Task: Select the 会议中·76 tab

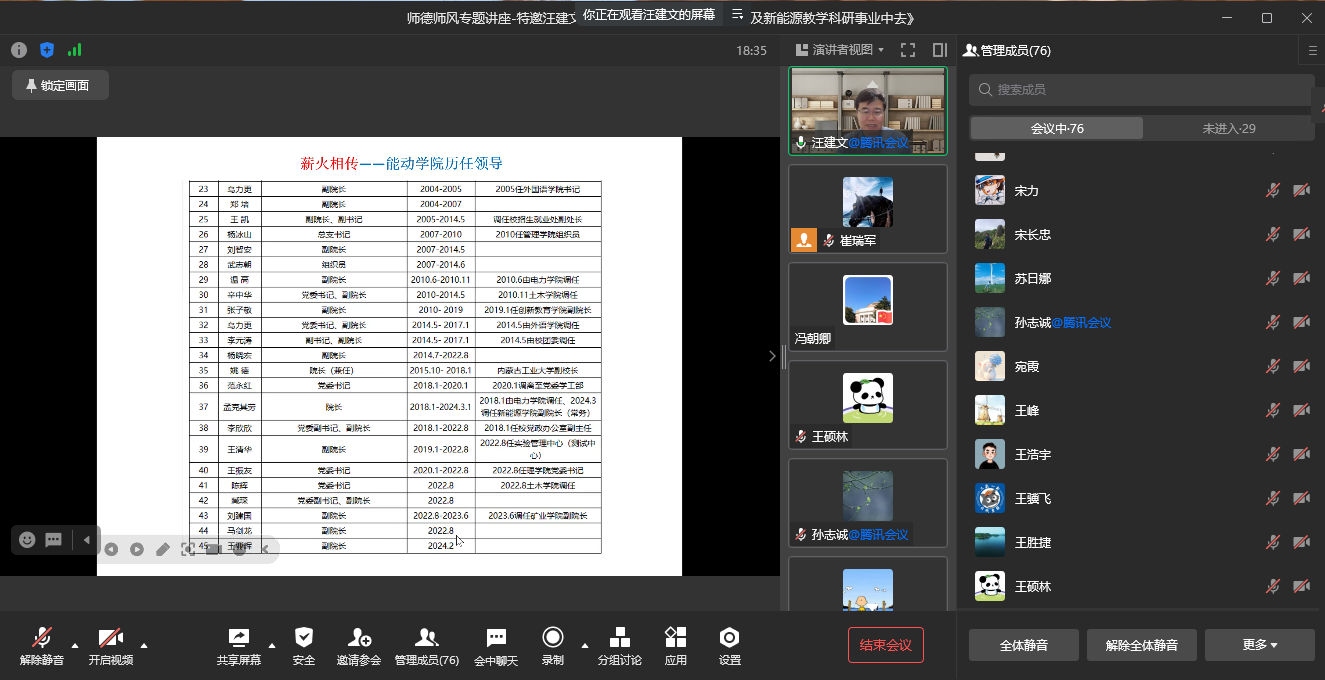Action: [1056, 128]
